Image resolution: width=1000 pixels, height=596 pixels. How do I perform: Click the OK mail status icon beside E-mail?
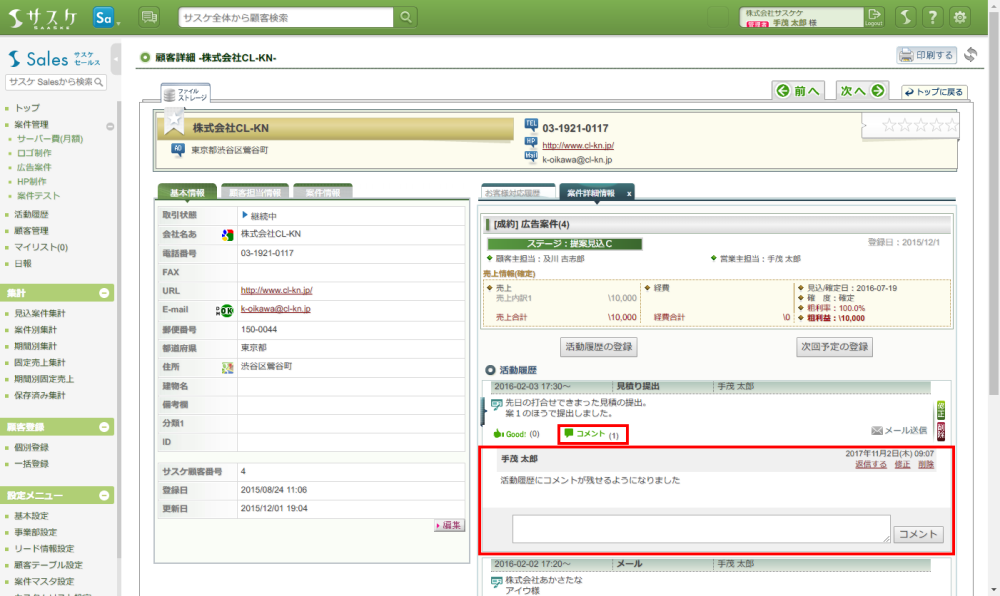[224, 310]
